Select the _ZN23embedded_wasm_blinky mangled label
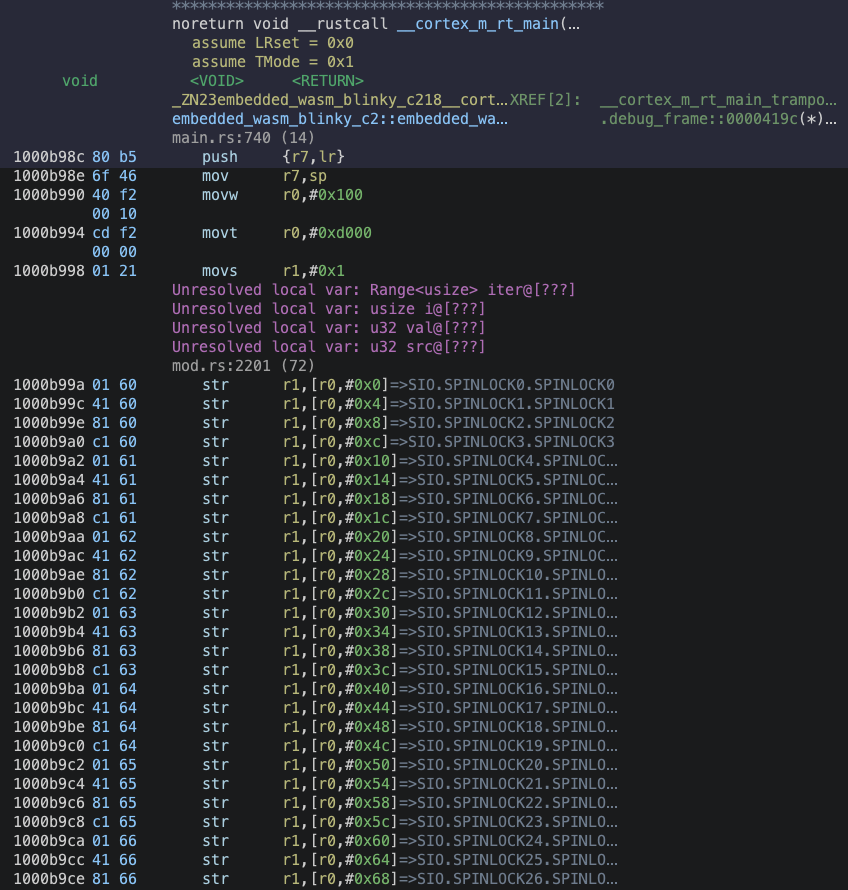The image size is (848, 890). click(x=339, y=100)
